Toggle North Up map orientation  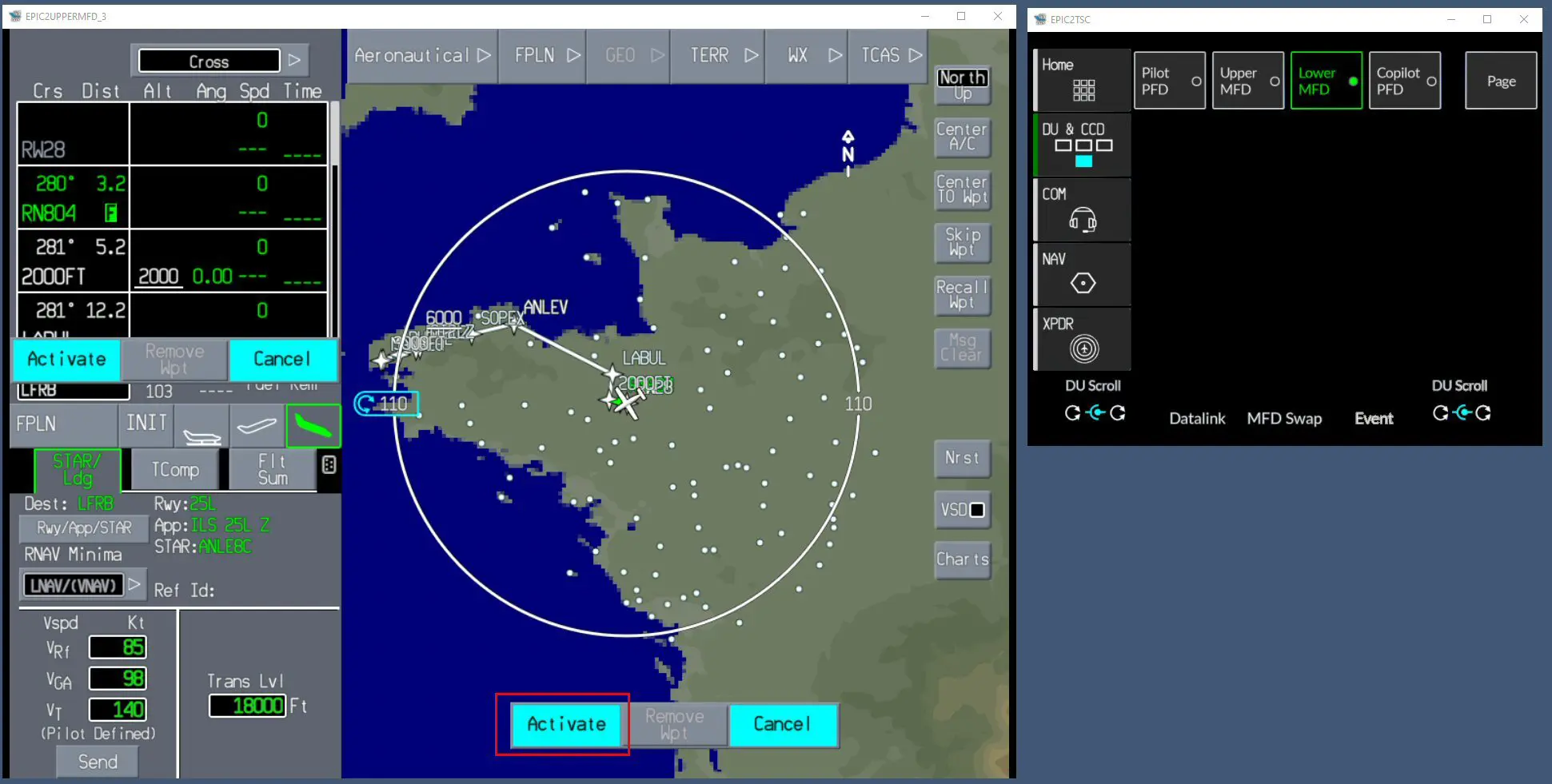pyautogui.click(x=963, y=85)
